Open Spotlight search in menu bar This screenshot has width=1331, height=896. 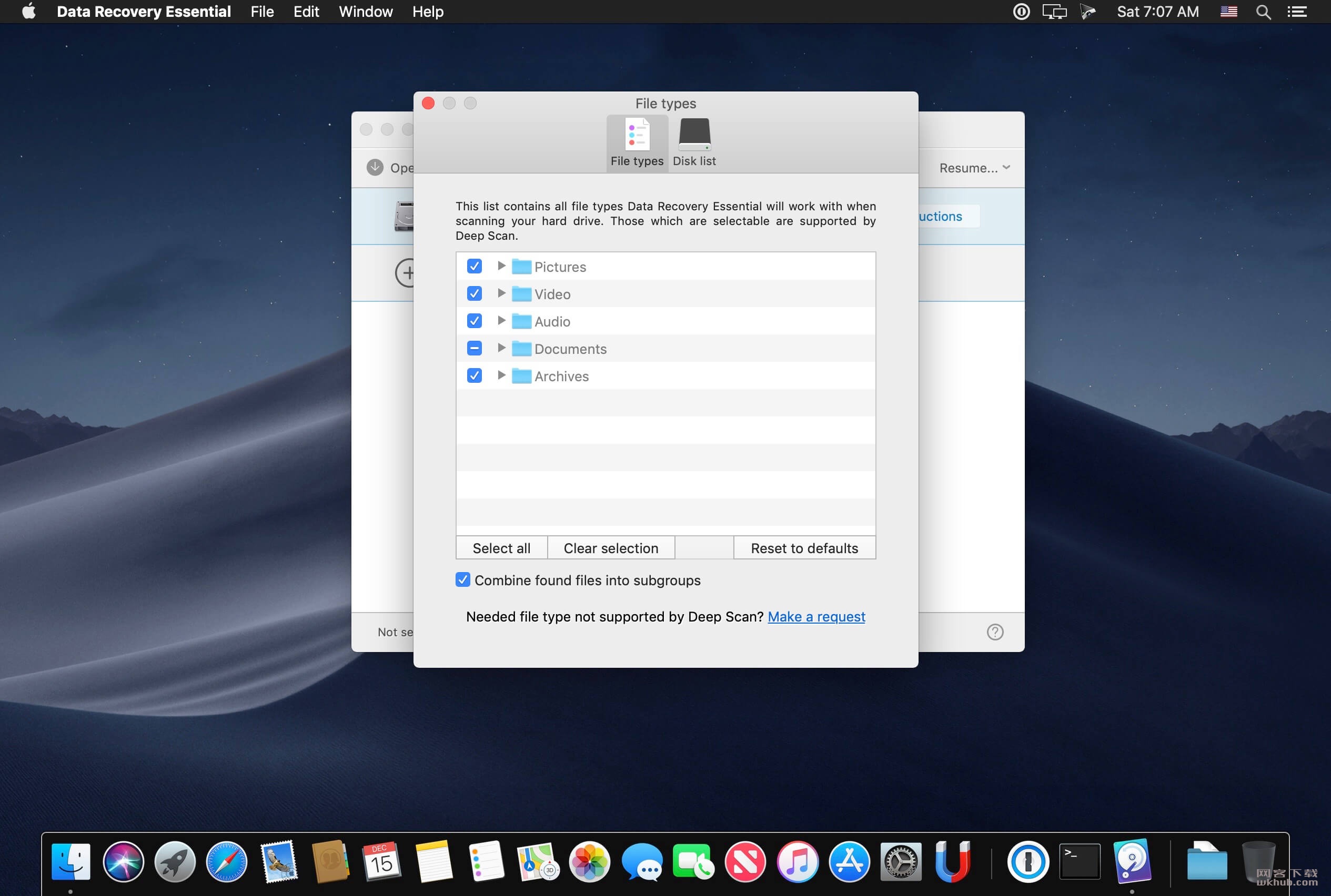pos(1264,12)
